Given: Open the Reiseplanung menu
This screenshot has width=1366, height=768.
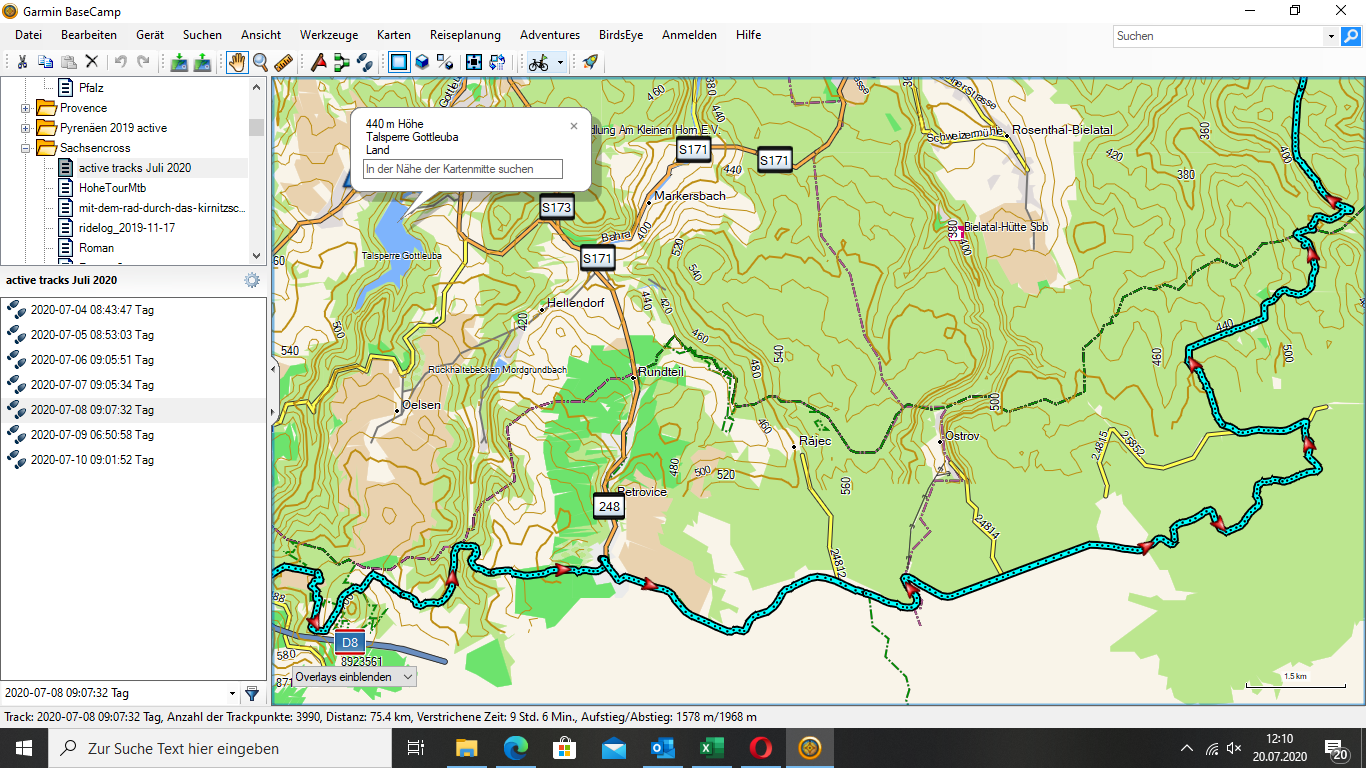Looking at the screenshot, I should point(465,35).
